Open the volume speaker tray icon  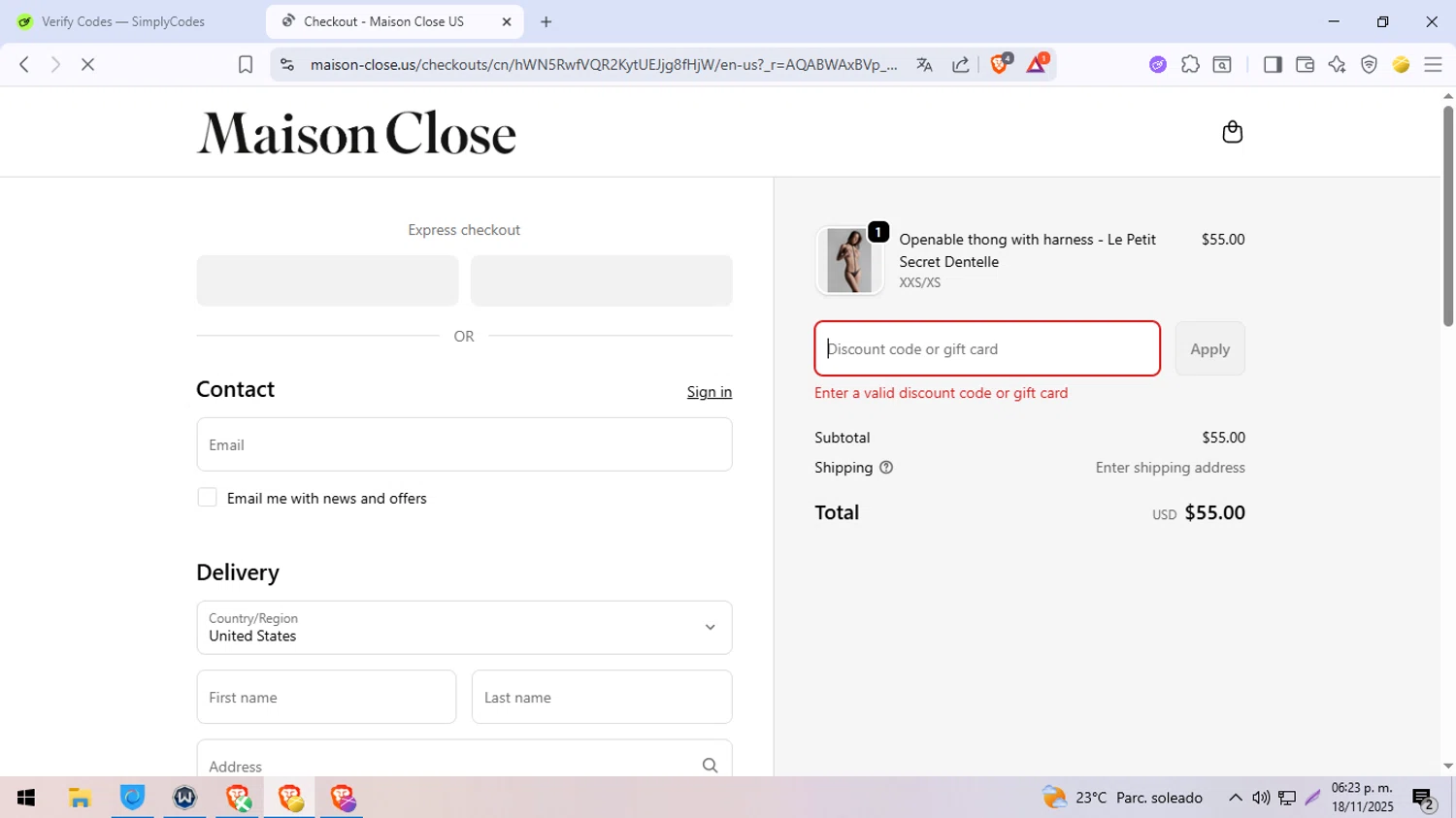click(x=1261, y=798)
